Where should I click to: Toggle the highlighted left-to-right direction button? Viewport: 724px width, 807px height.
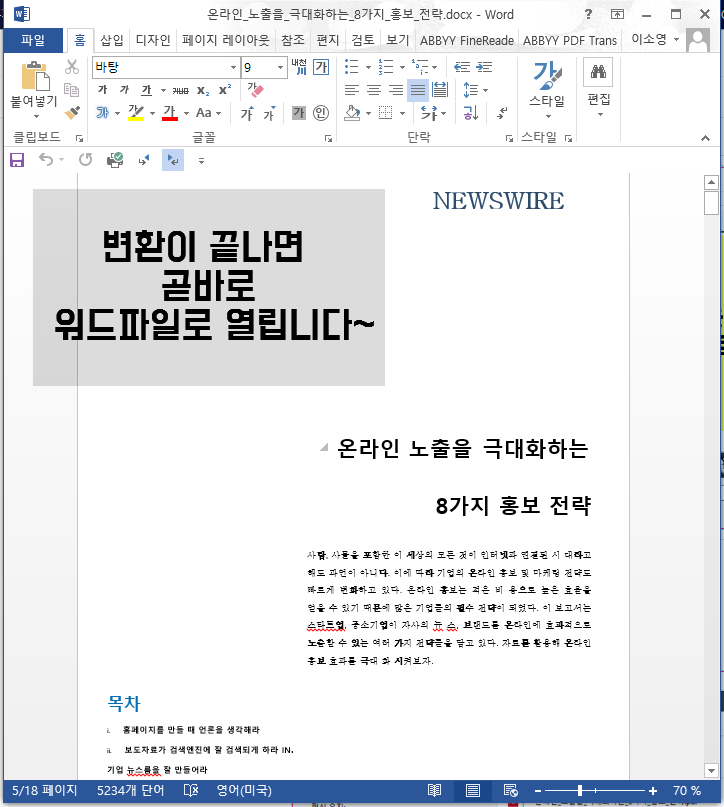[x=173, y=160]
